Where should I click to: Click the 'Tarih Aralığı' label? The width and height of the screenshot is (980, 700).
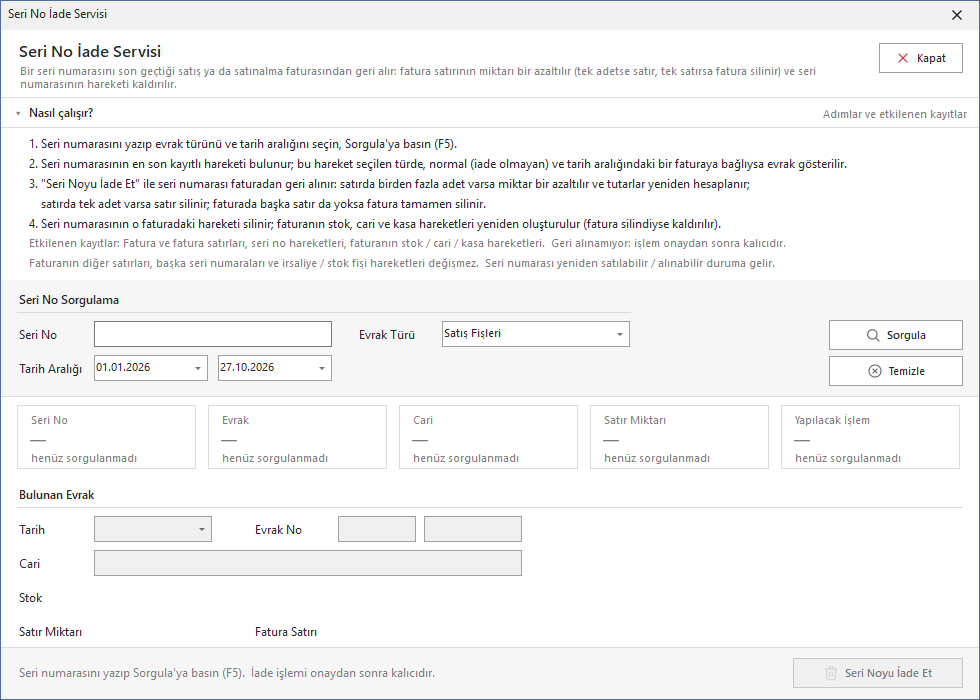coord(51,369)
